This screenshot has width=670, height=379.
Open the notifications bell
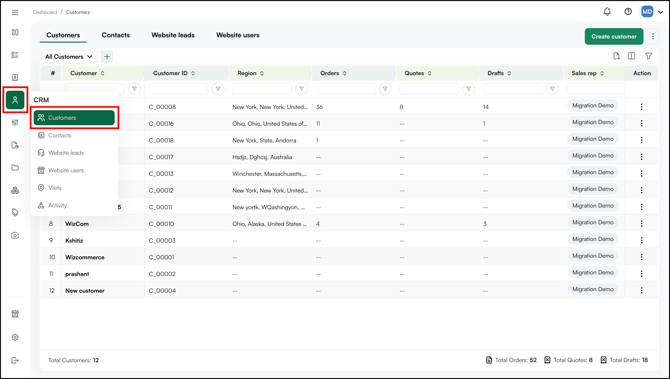pos(607,12)
